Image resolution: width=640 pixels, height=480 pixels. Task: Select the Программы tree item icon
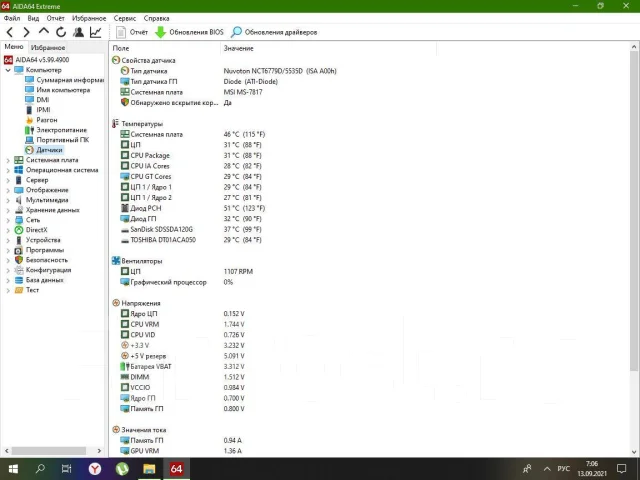19,250
